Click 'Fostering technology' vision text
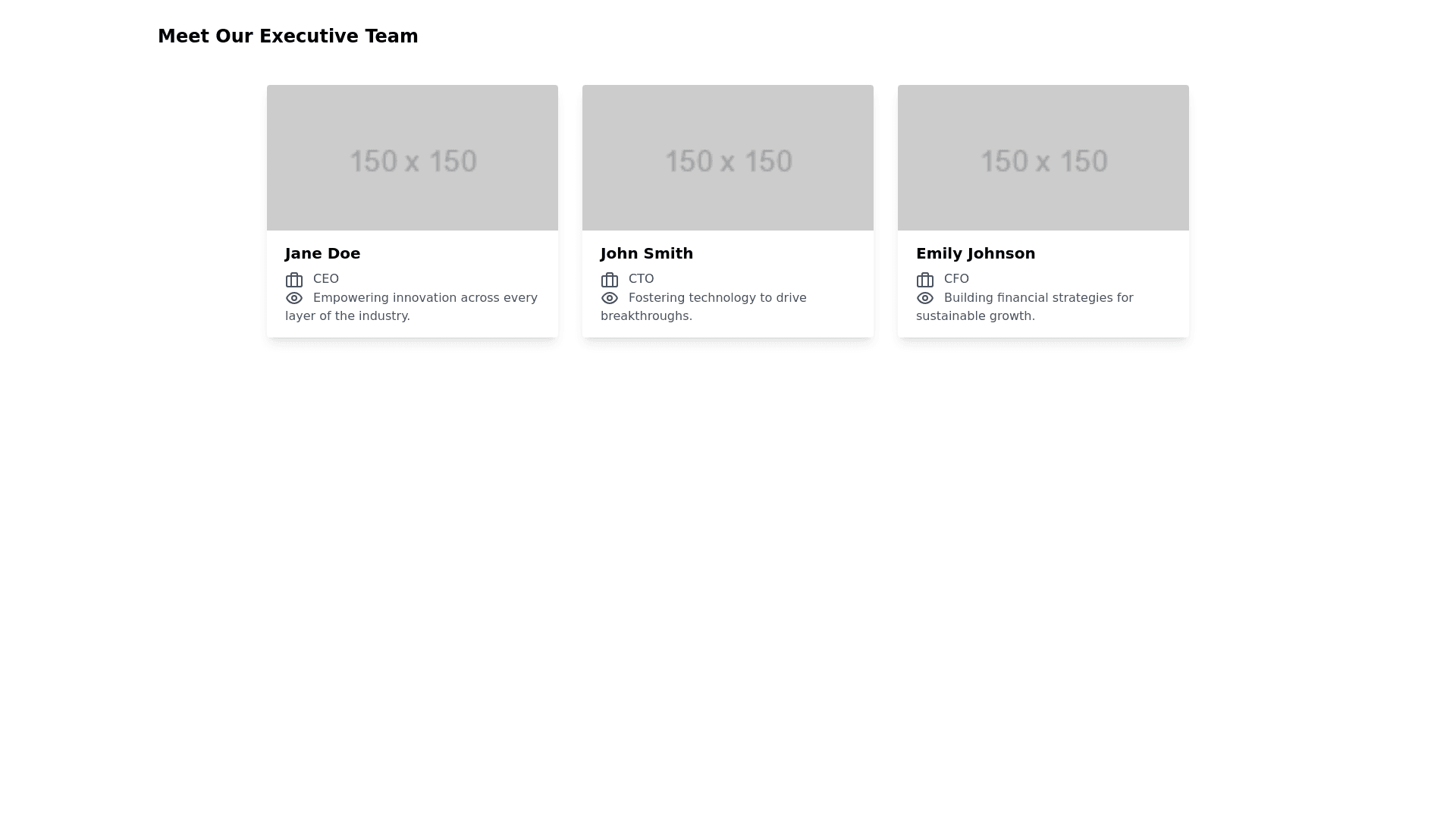The width and height of the screenshot is (1456, 819). pyautogui.click(x=717, y=298)
